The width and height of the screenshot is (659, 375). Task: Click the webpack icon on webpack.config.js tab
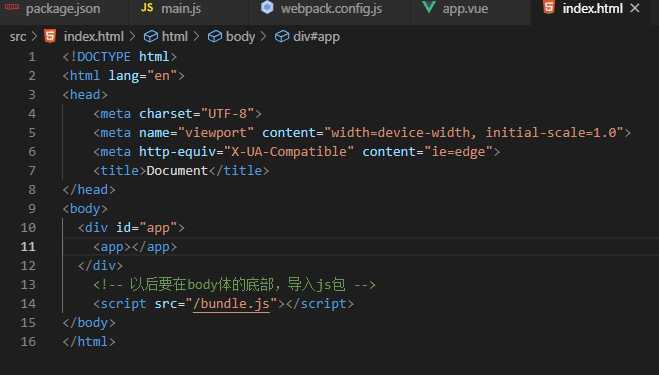tap(267, 7)
